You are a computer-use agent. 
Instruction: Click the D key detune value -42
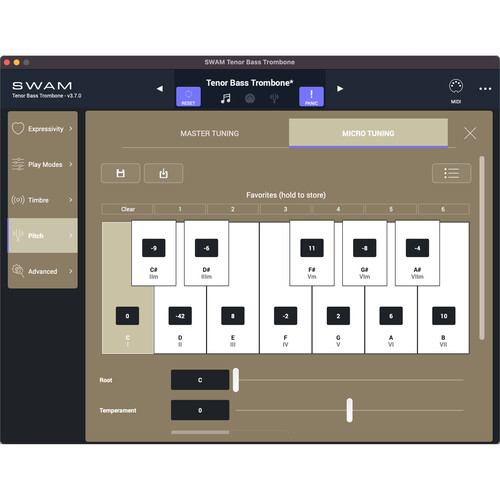pos(180,316)
